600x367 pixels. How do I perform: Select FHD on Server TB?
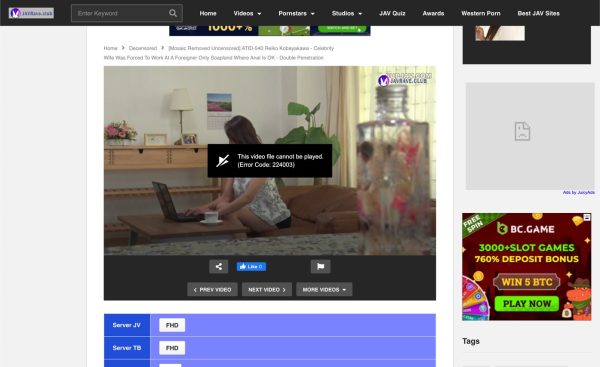click(172, 348)
